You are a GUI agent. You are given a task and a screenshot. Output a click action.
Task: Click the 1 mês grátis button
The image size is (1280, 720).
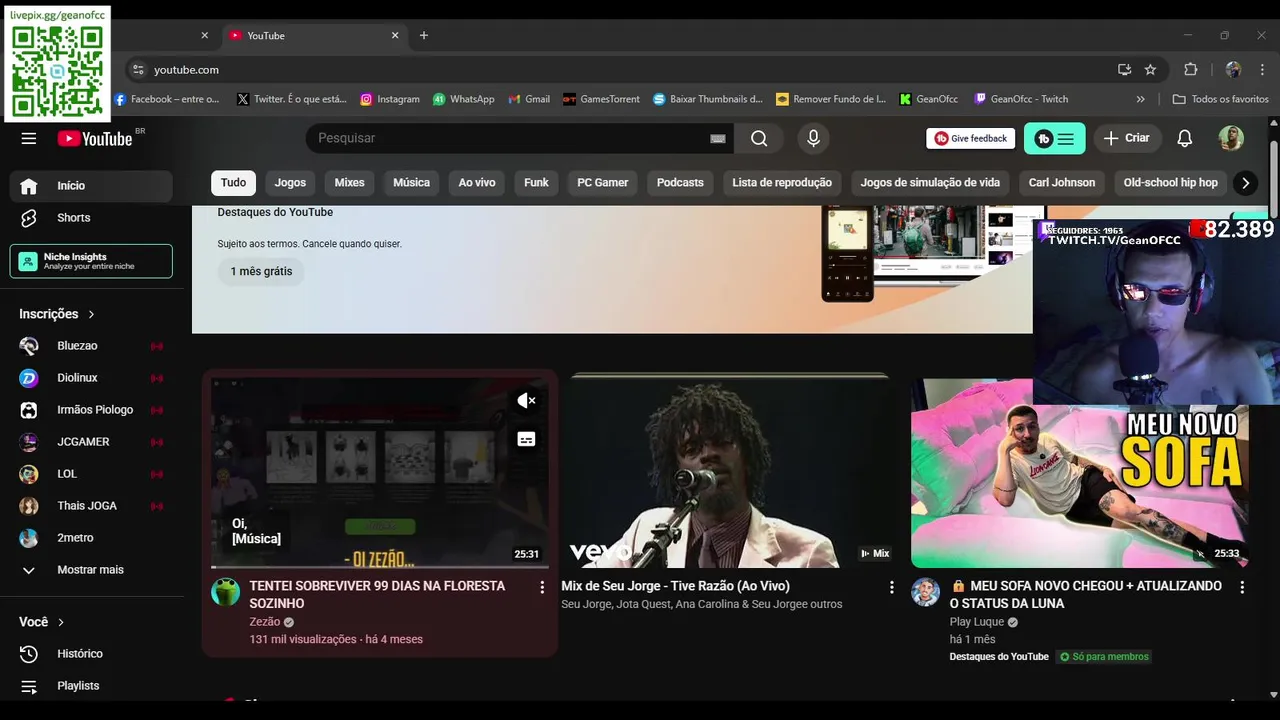pos(261,271)
